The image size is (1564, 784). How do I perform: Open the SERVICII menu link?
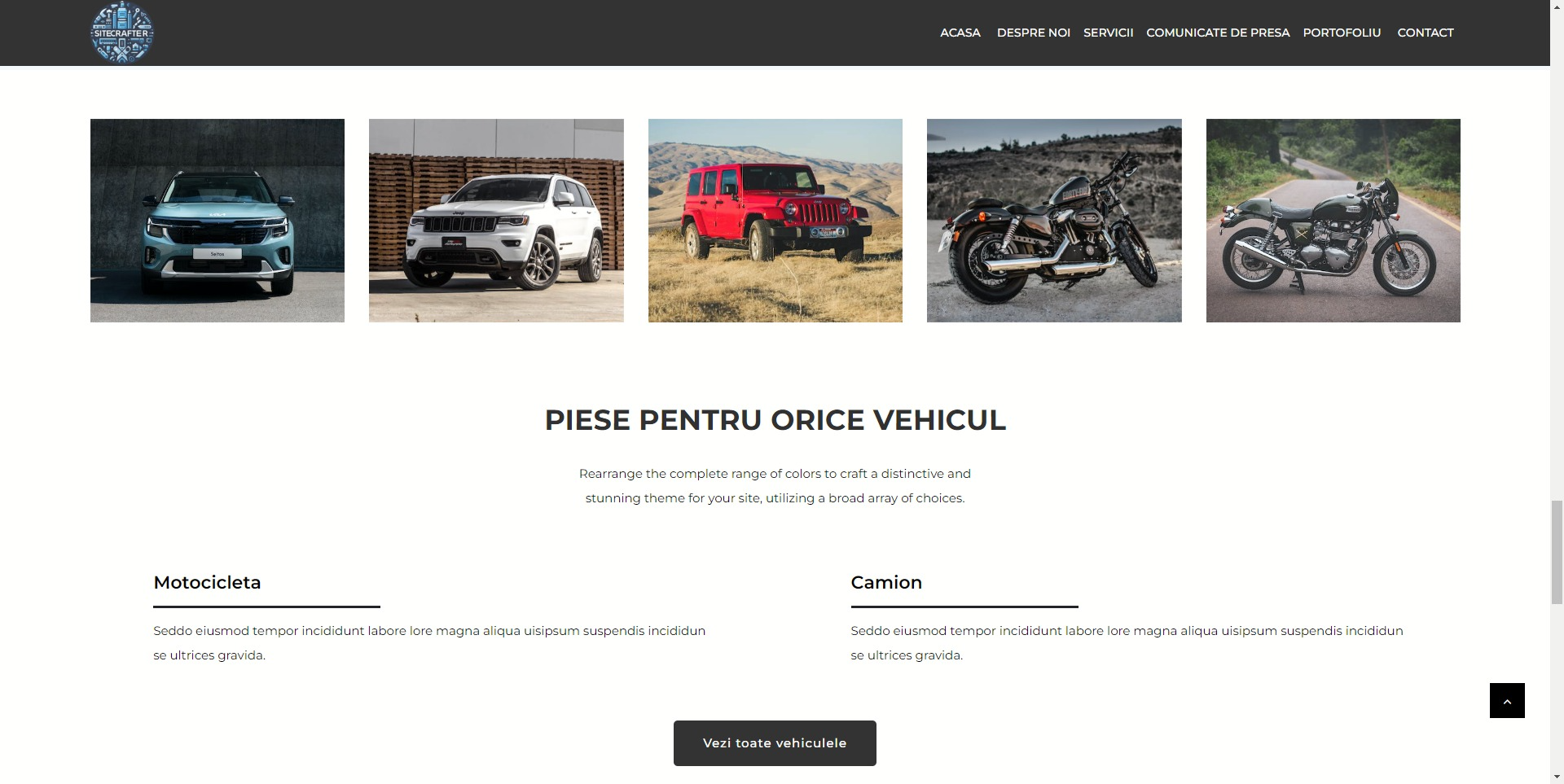click(1108, 33)
